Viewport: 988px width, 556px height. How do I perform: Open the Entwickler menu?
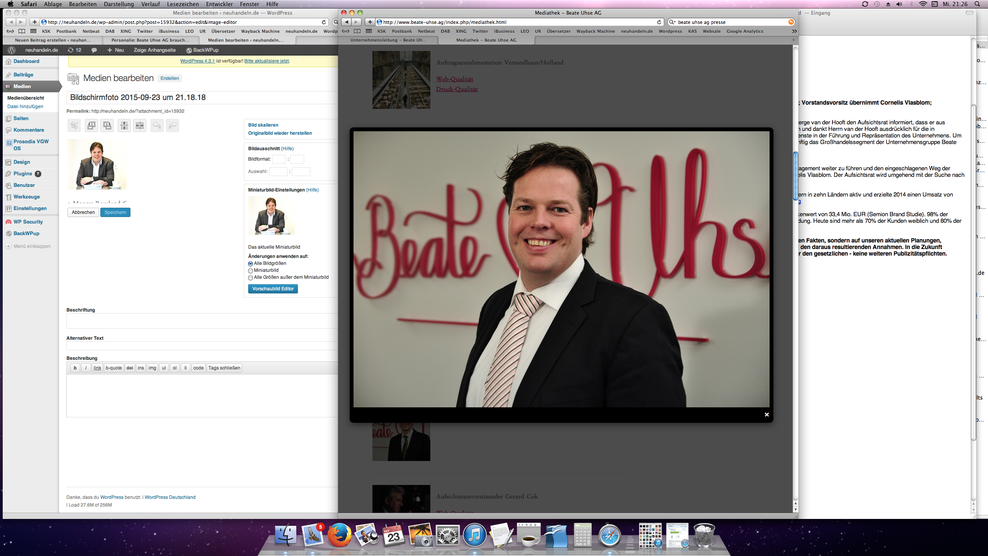pos(219,4)
